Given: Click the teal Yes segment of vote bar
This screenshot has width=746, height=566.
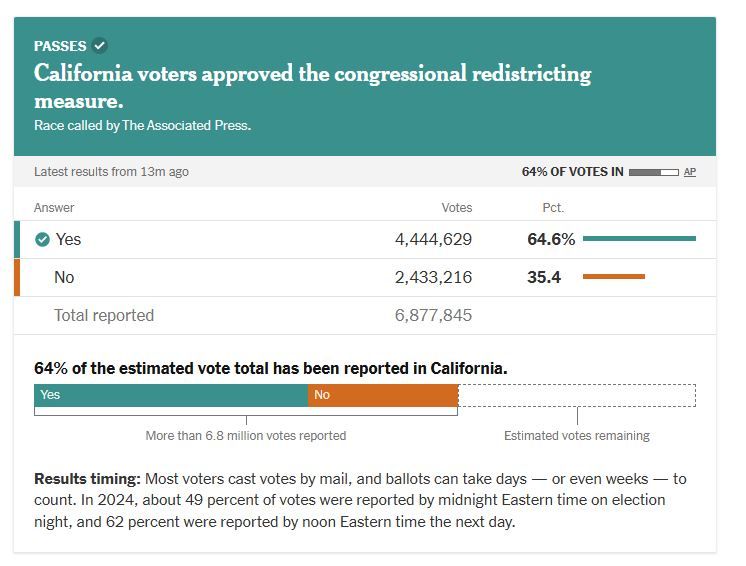Looking at the screenshot, I should tap(171, 395).
